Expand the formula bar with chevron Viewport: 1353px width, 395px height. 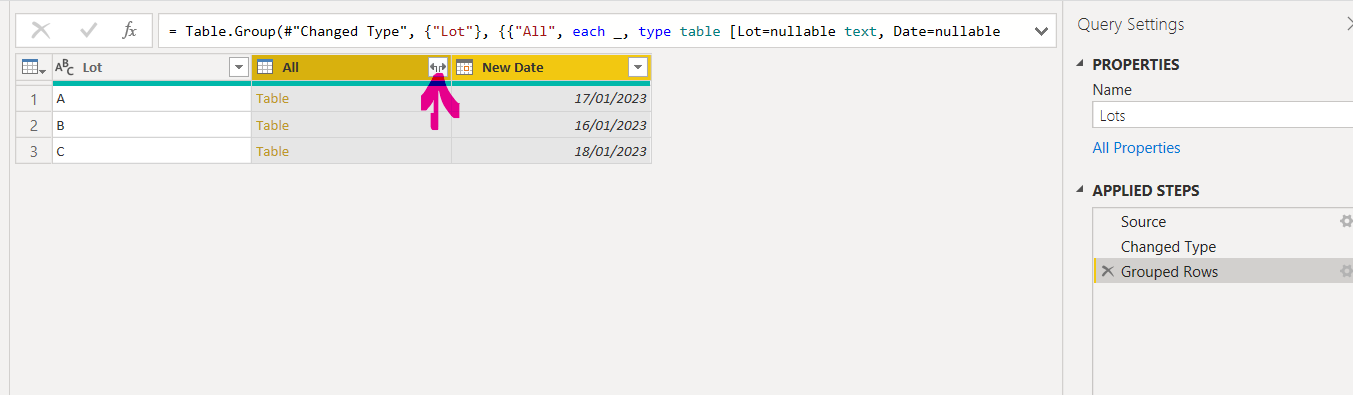pyautogui.click(x=1041, y=32)
